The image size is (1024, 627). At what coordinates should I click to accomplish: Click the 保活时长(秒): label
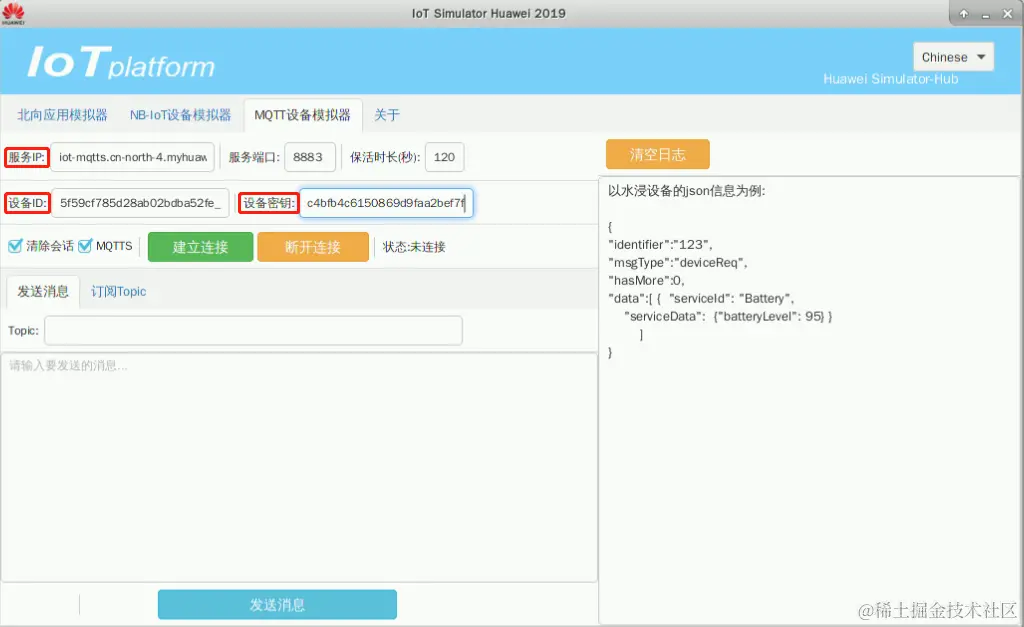tap(385, 157)
